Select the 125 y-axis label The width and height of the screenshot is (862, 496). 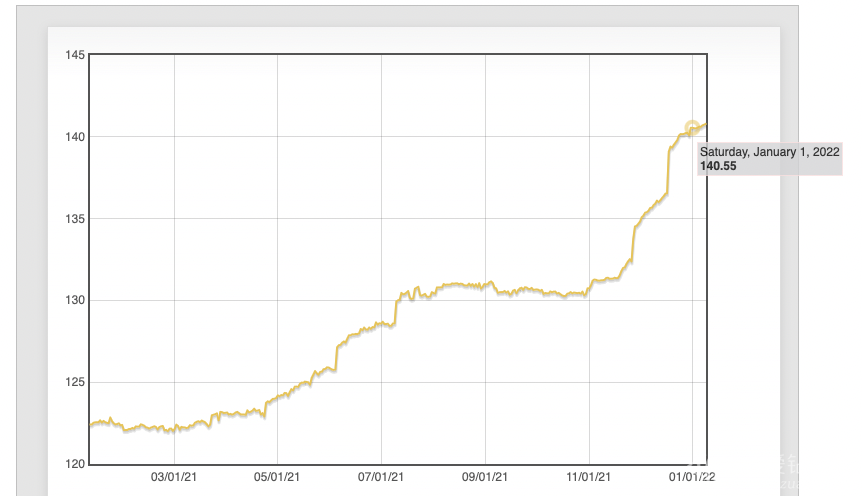[x=75, y=382]
